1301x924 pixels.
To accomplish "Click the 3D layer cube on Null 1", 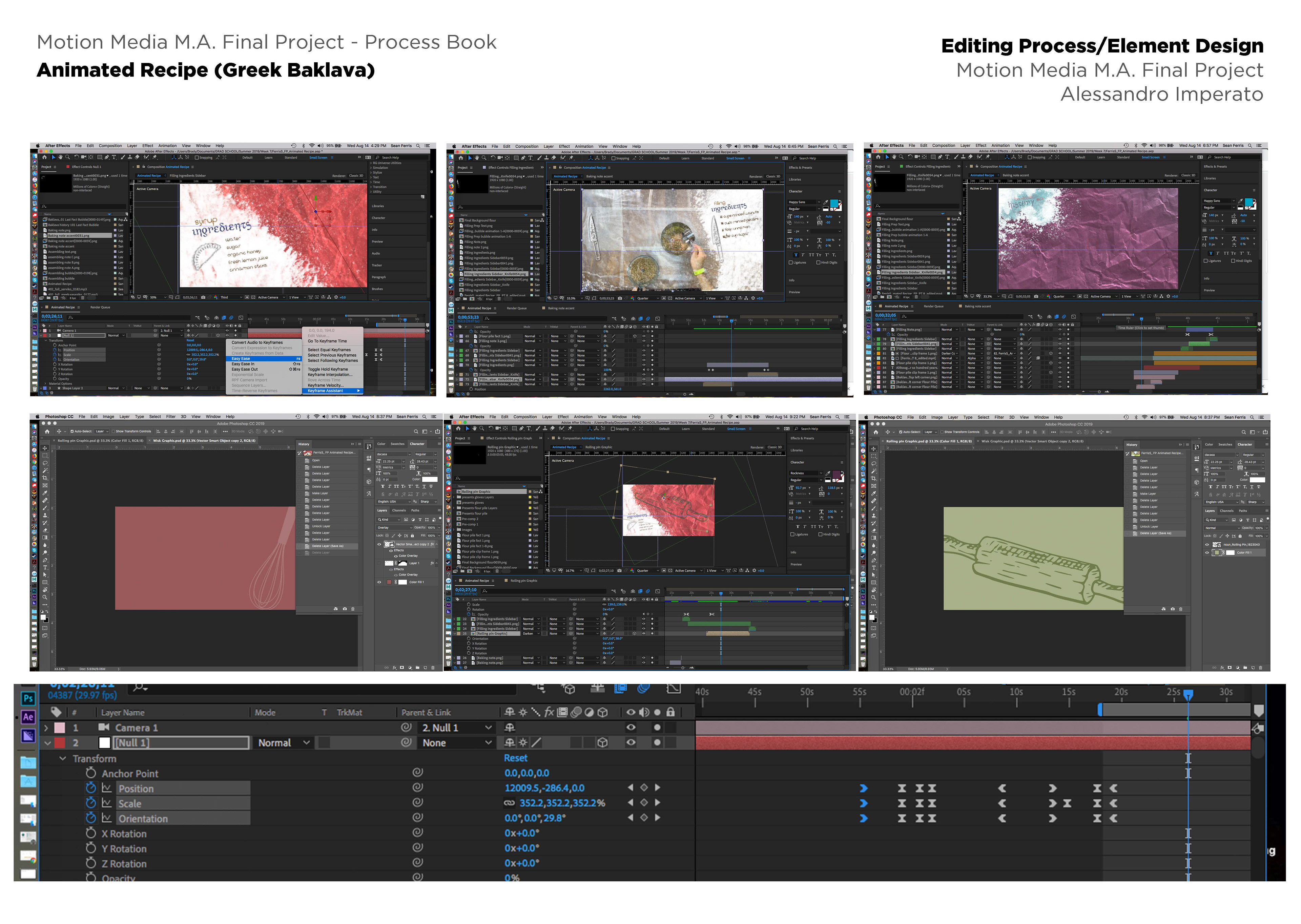I will [x=603, y=742].
